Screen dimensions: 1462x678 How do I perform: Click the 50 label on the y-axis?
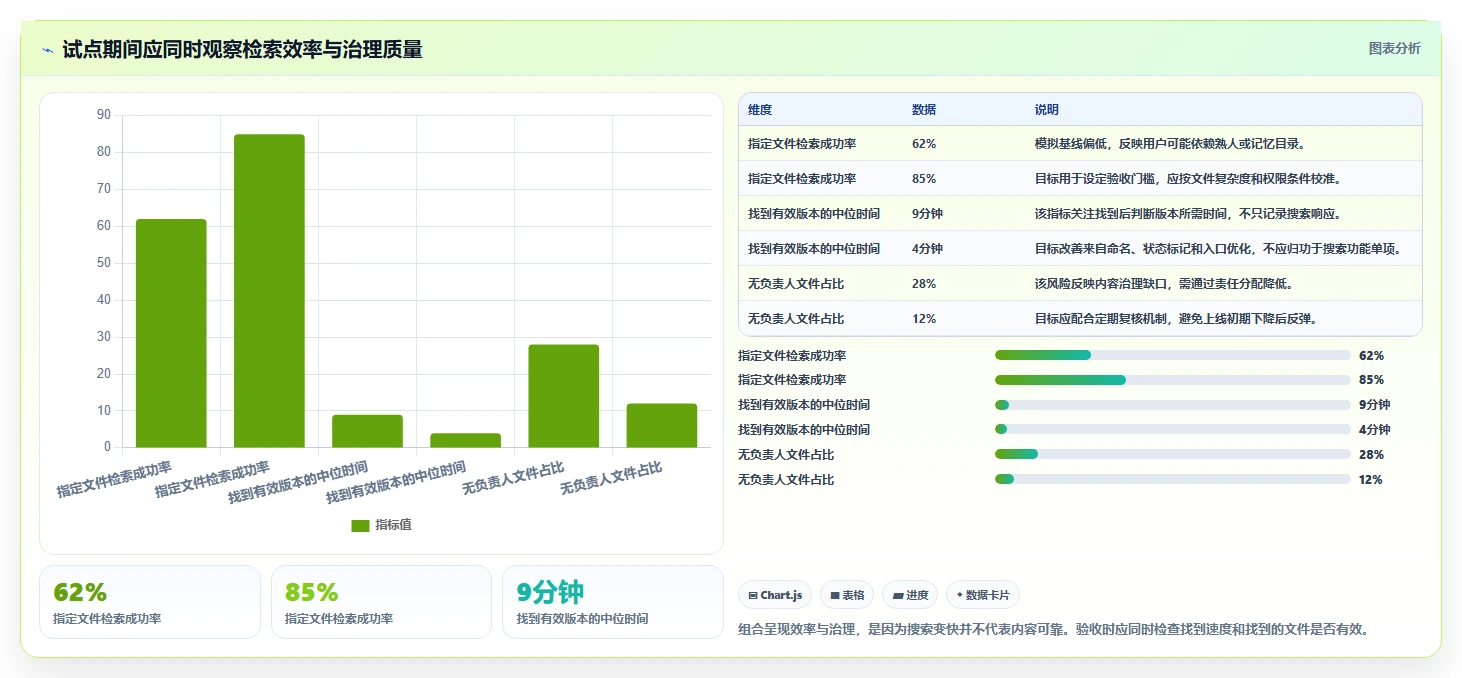104,263
